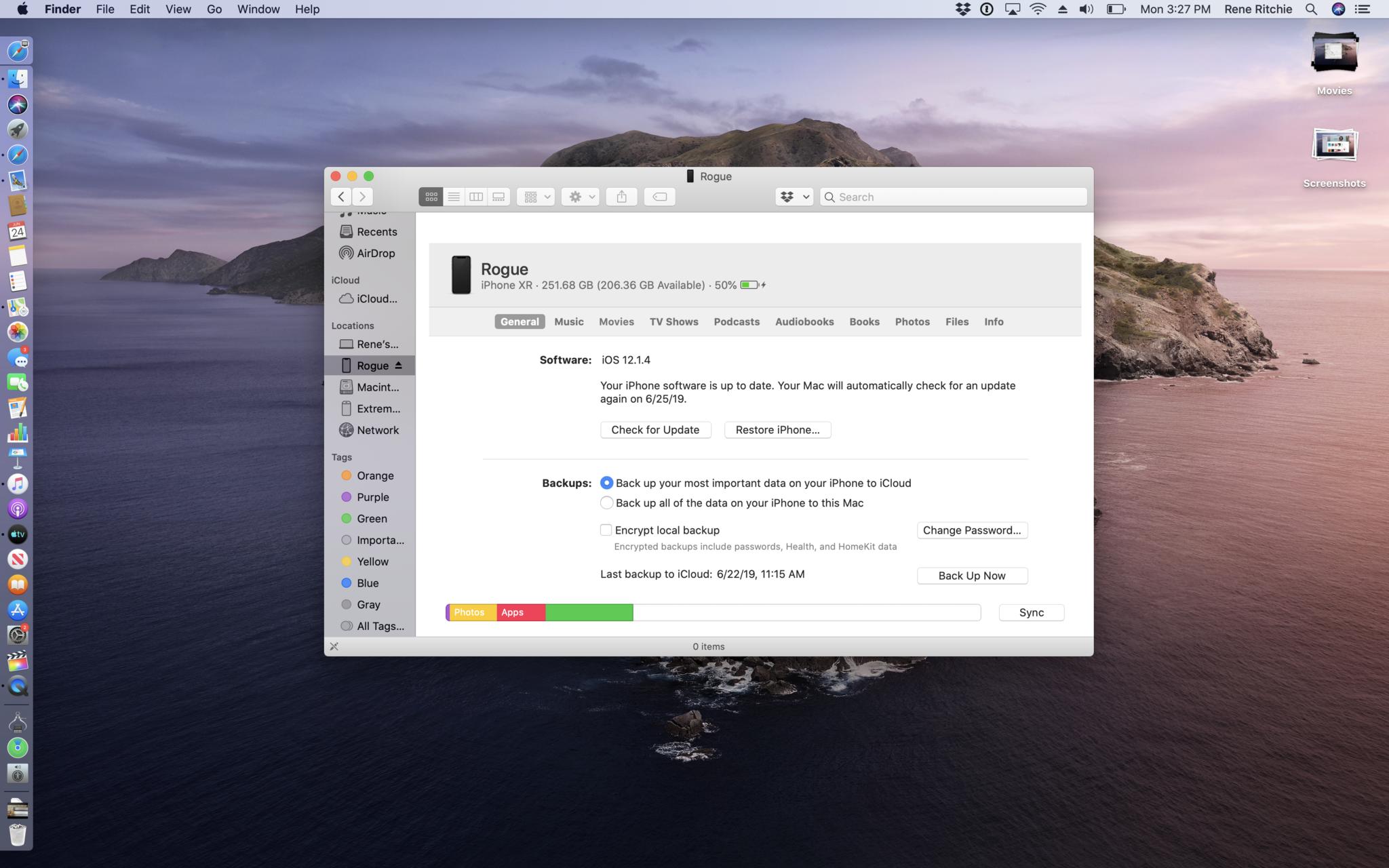The width and height of the screenshot is (1389, 868).
Task: Switch to the Photos tab
Action: [912, 321]
